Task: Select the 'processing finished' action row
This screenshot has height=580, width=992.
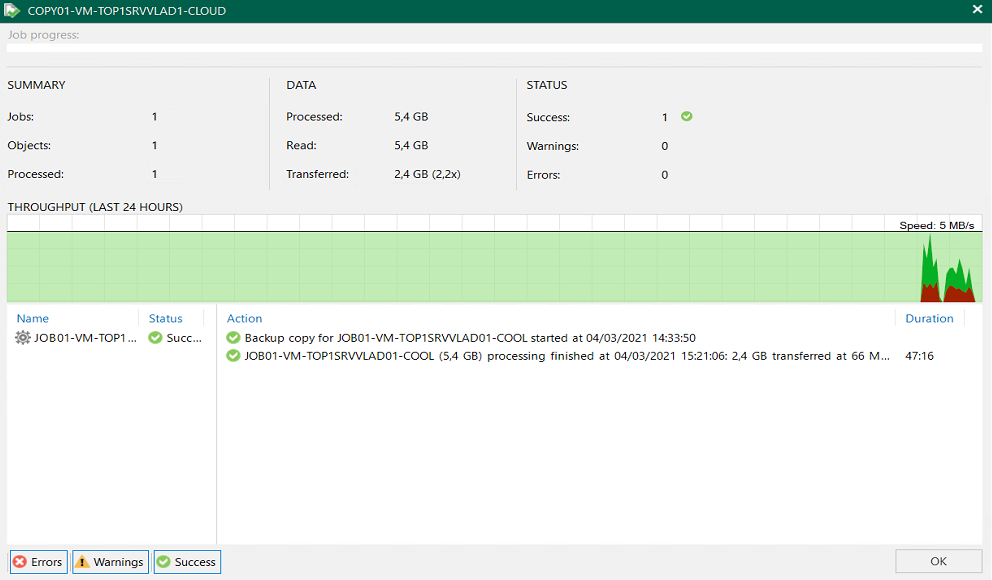Action: coord(600,356)
